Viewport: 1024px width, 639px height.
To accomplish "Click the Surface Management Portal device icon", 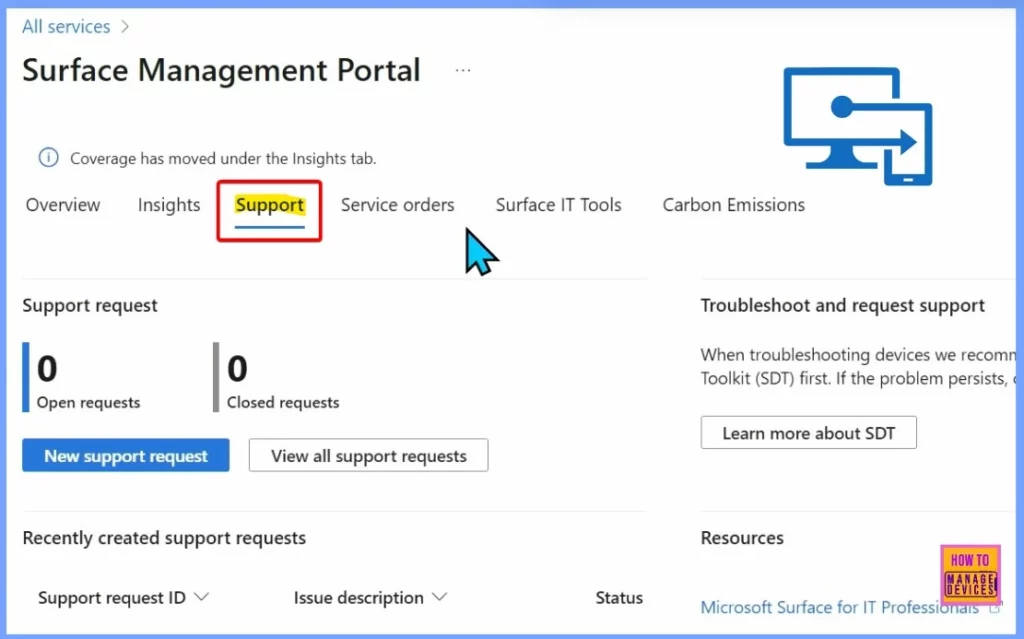I will tap(857, 125).
